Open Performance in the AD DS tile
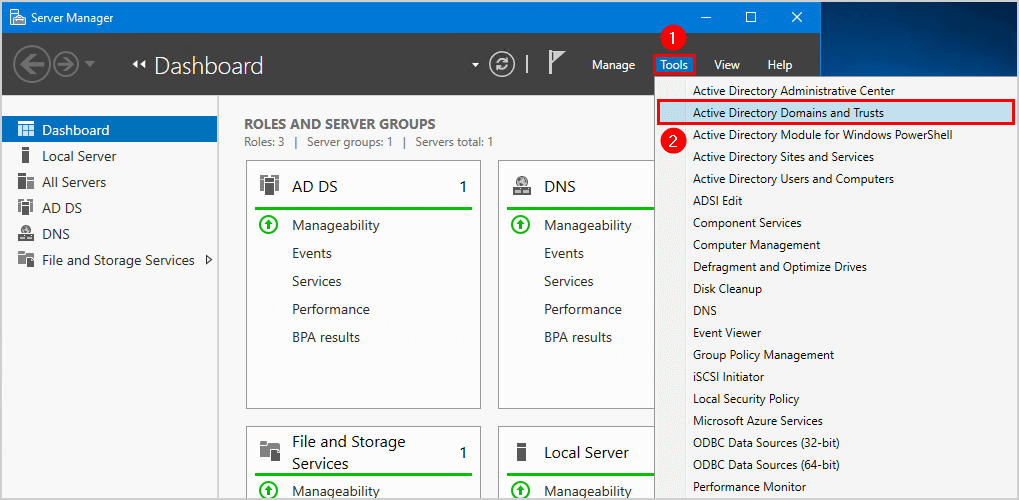 [x=331, y=309]
